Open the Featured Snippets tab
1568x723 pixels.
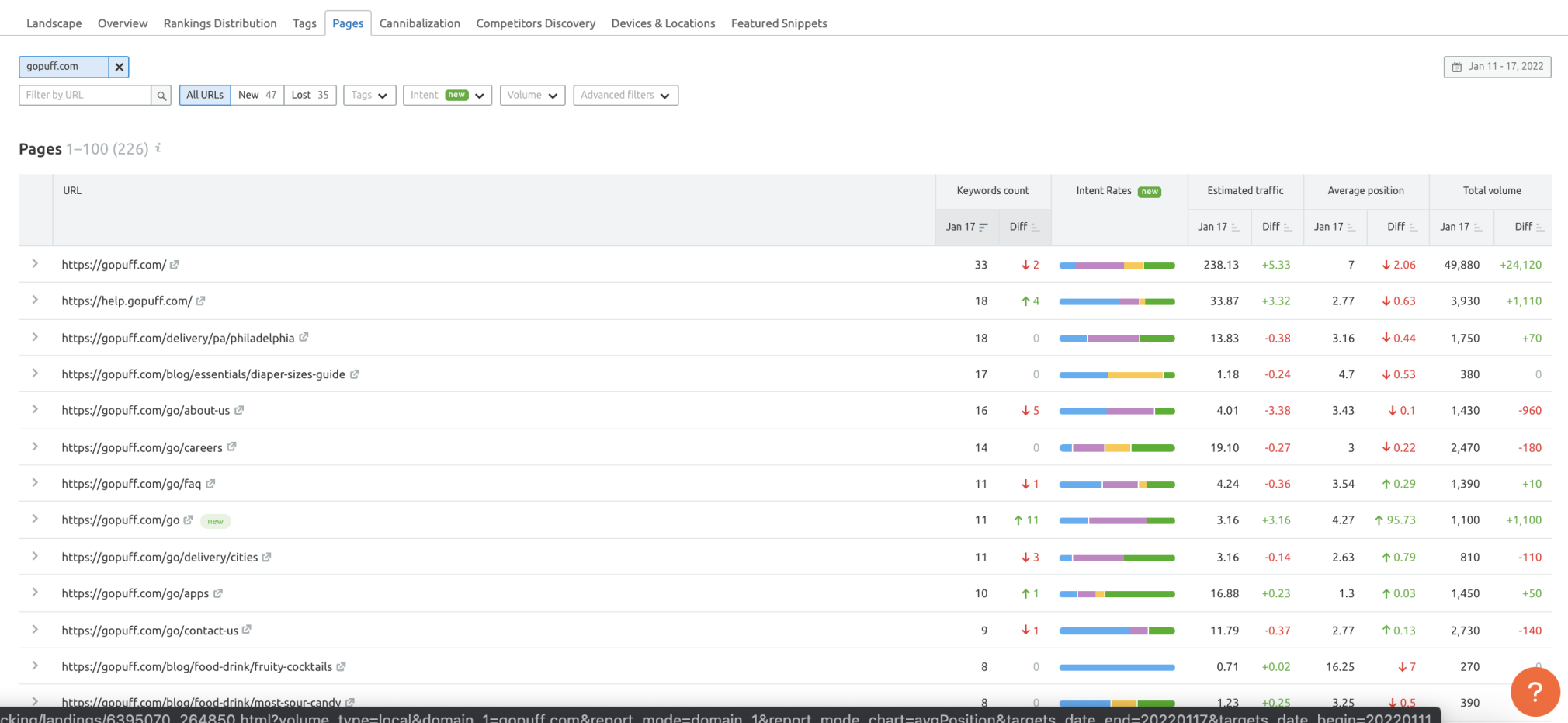[779, 23]
